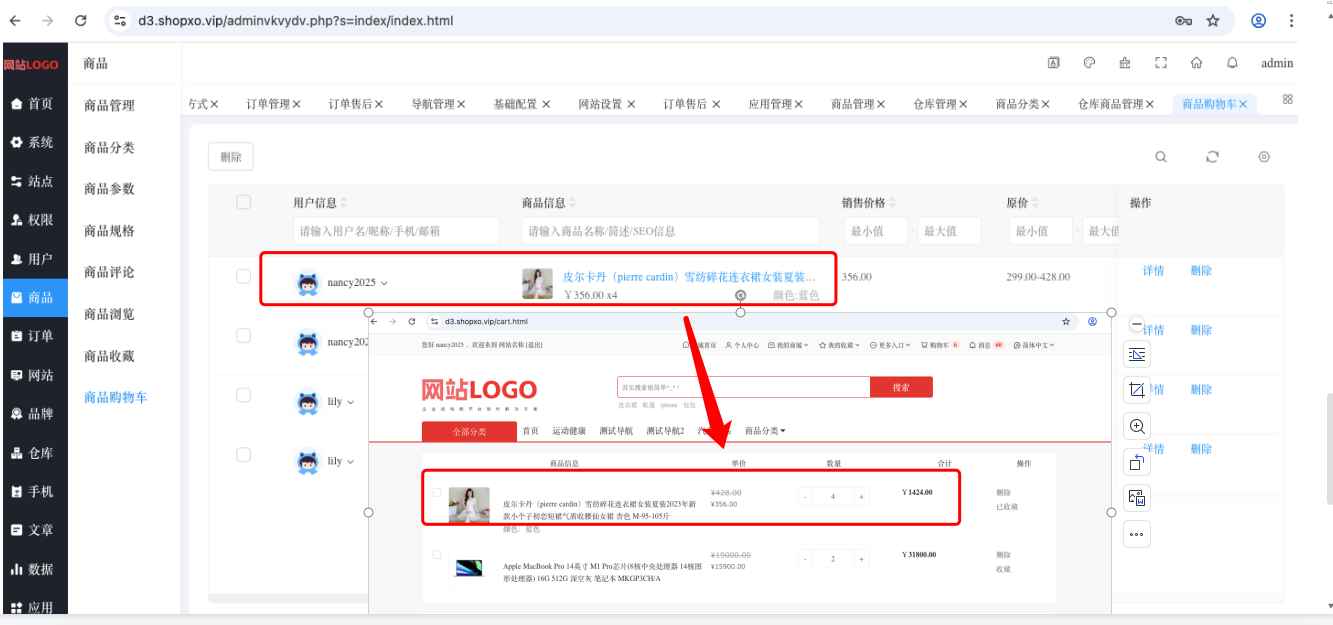Expand the nancy2025 chevron in the 皮尔卡丹 row
The image size is (1333, 625).
coord(384,283)
